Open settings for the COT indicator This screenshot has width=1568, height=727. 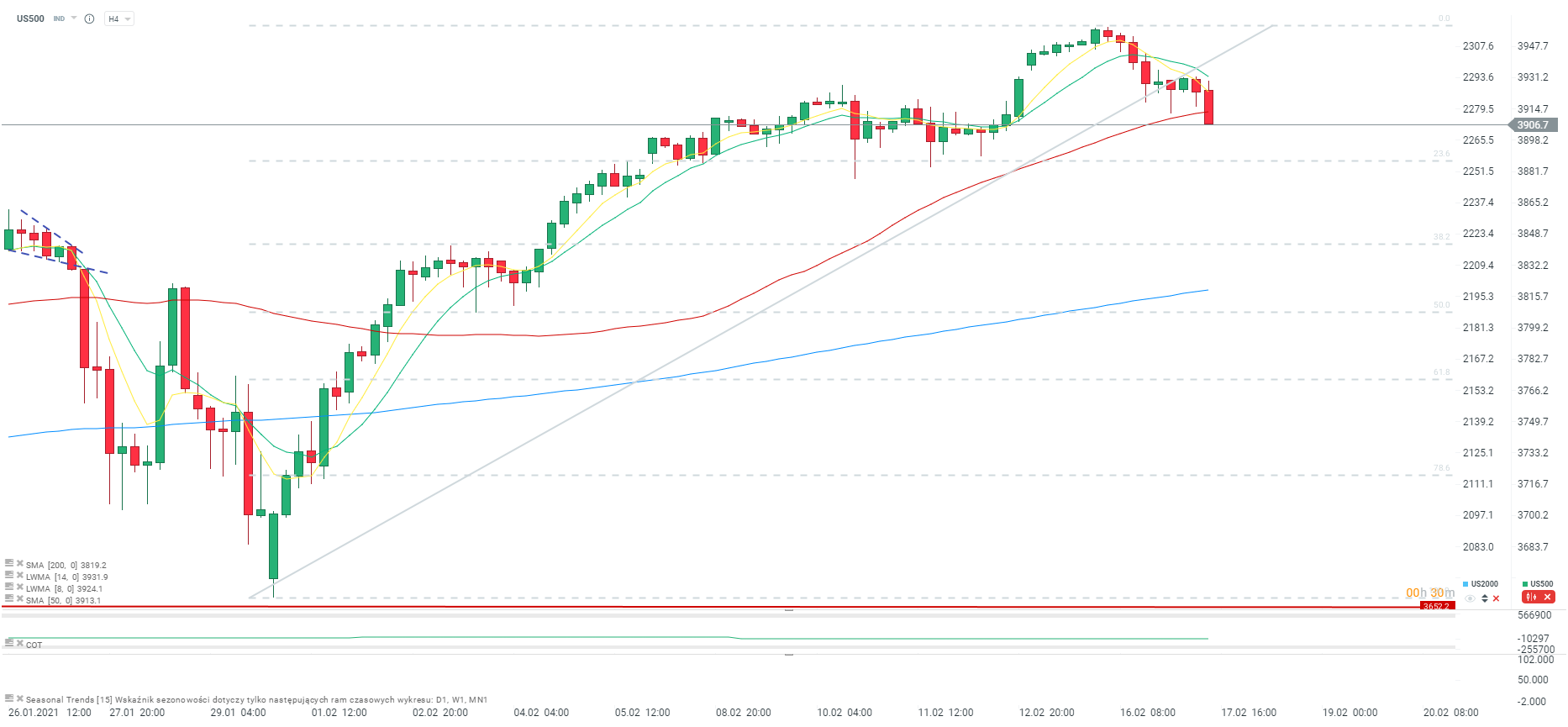click(x=8, y=642)
